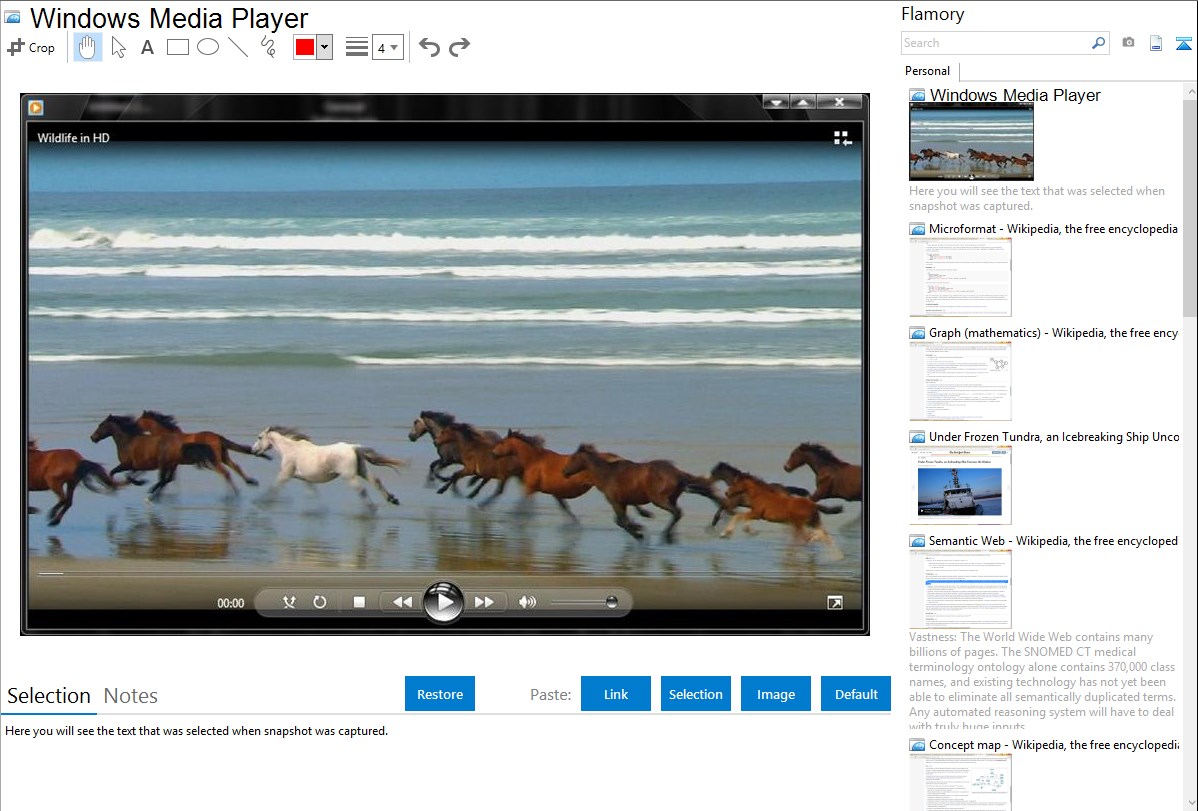1198x811 pixels.
Task: Click the Flamory search field
Action: coord(996,43)
